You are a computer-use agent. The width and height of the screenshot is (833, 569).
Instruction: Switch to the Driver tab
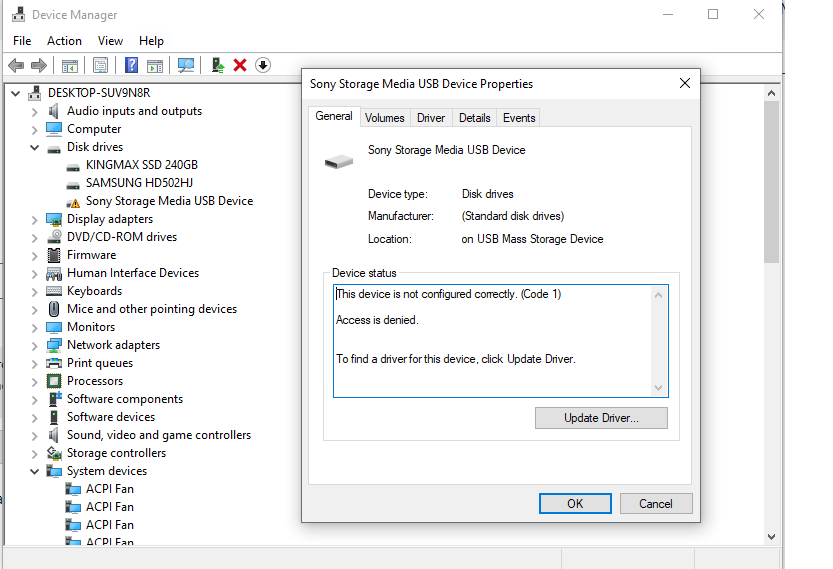(431, 117)
